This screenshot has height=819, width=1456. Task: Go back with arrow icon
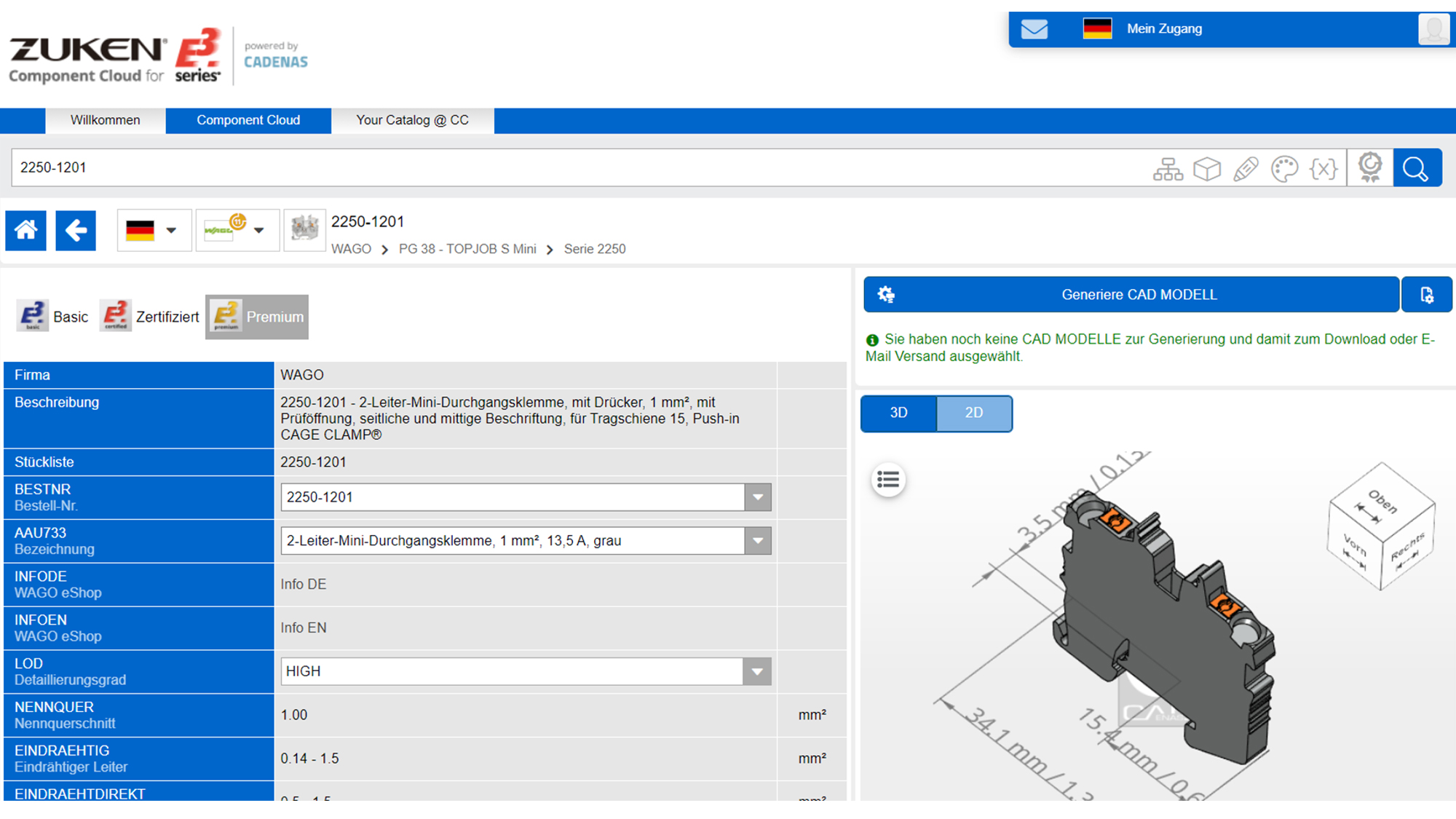point(76,231)
